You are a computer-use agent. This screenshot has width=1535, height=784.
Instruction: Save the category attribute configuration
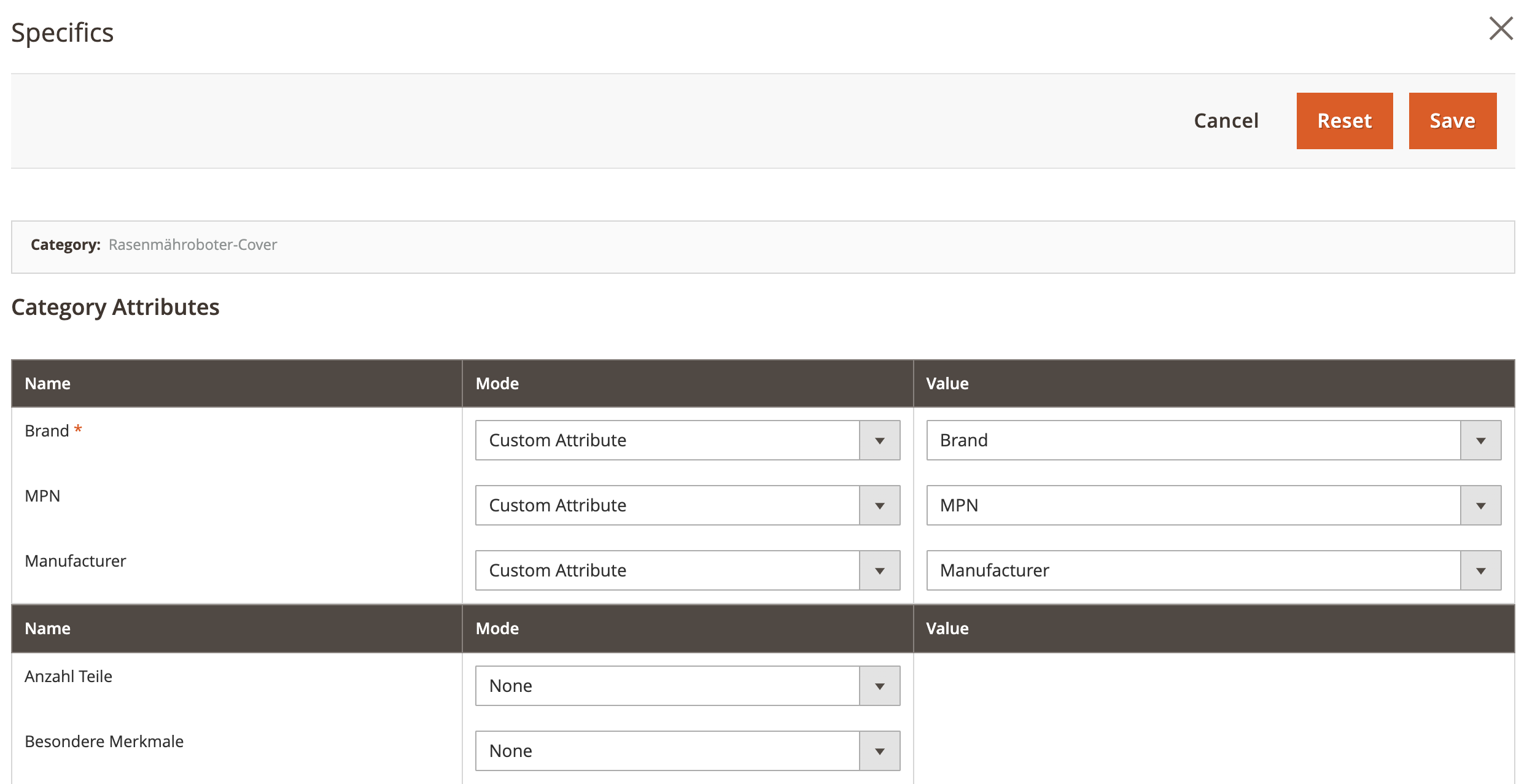coord(1451,120)
